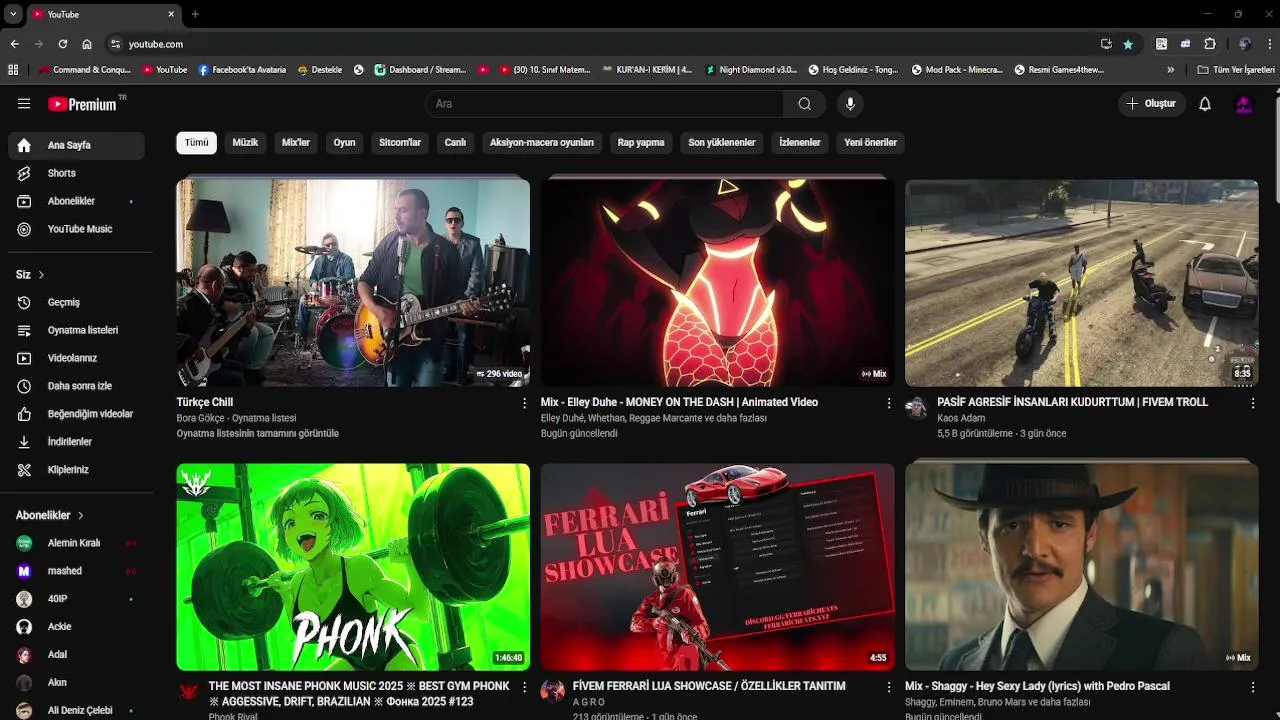
Task: Select the Son yüklenenler chip
Action: (x=722, y=143)
